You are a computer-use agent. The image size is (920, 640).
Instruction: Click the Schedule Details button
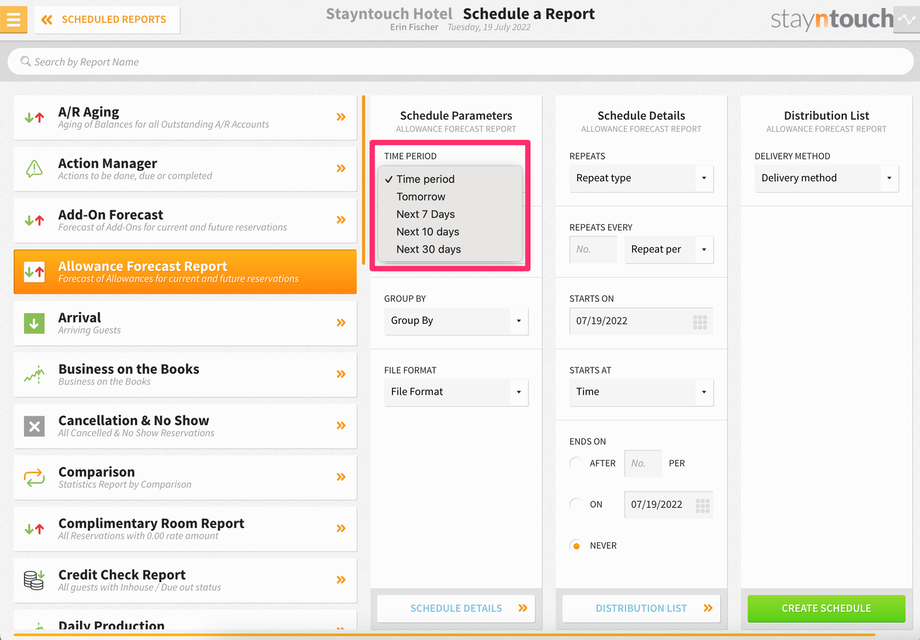click(456, 608)
